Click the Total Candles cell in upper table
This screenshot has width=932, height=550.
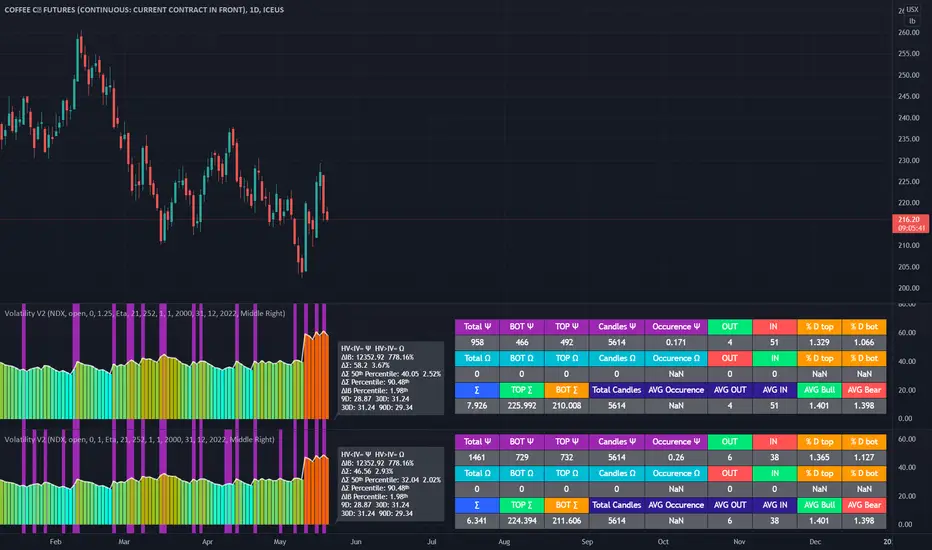point(616,390)
